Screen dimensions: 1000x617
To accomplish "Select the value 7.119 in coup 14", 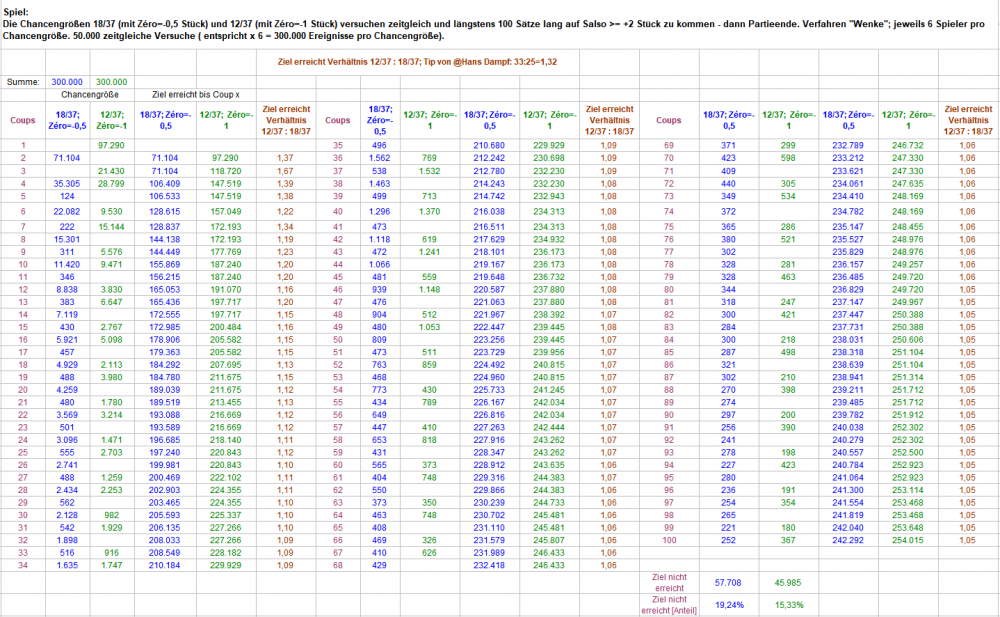I will coord(67,315).
